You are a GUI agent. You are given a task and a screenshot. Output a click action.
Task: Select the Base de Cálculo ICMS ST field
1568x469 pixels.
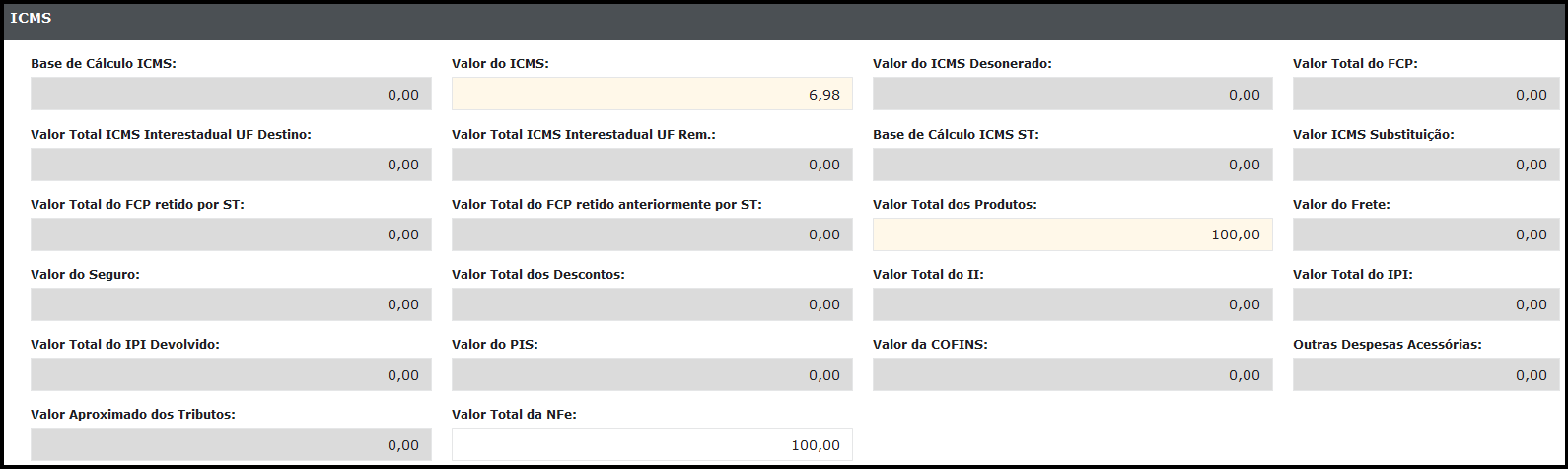click(x=1072, y=165)
